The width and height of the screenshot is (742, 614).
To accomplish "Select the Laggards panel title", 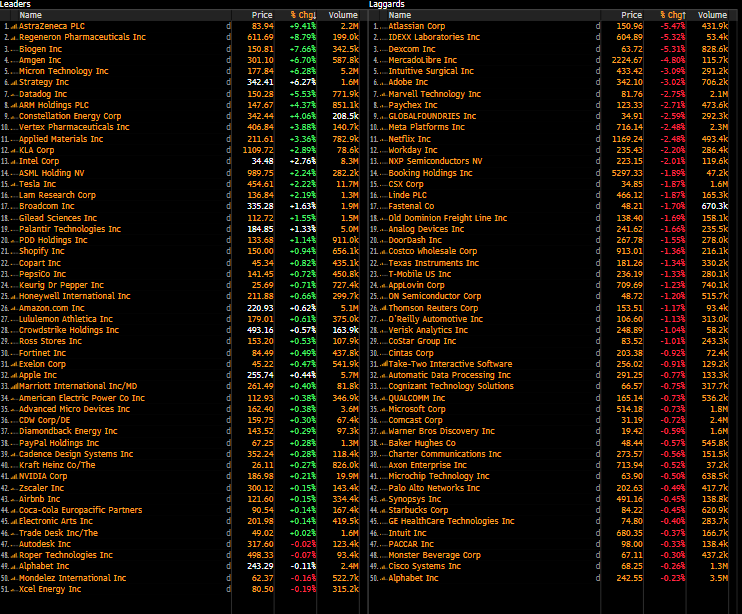I will tap(388, 4).
